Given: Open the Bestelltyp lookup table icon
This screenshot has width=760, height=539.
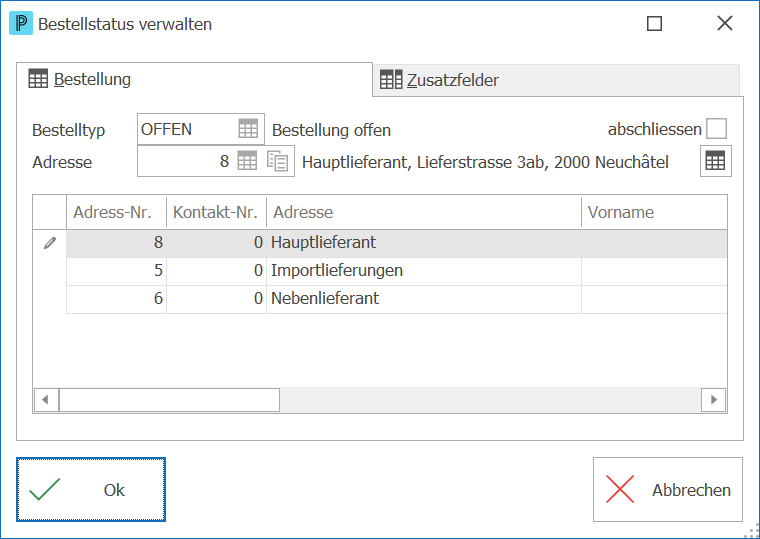Looking at the screenshot, I should [248, 129].
